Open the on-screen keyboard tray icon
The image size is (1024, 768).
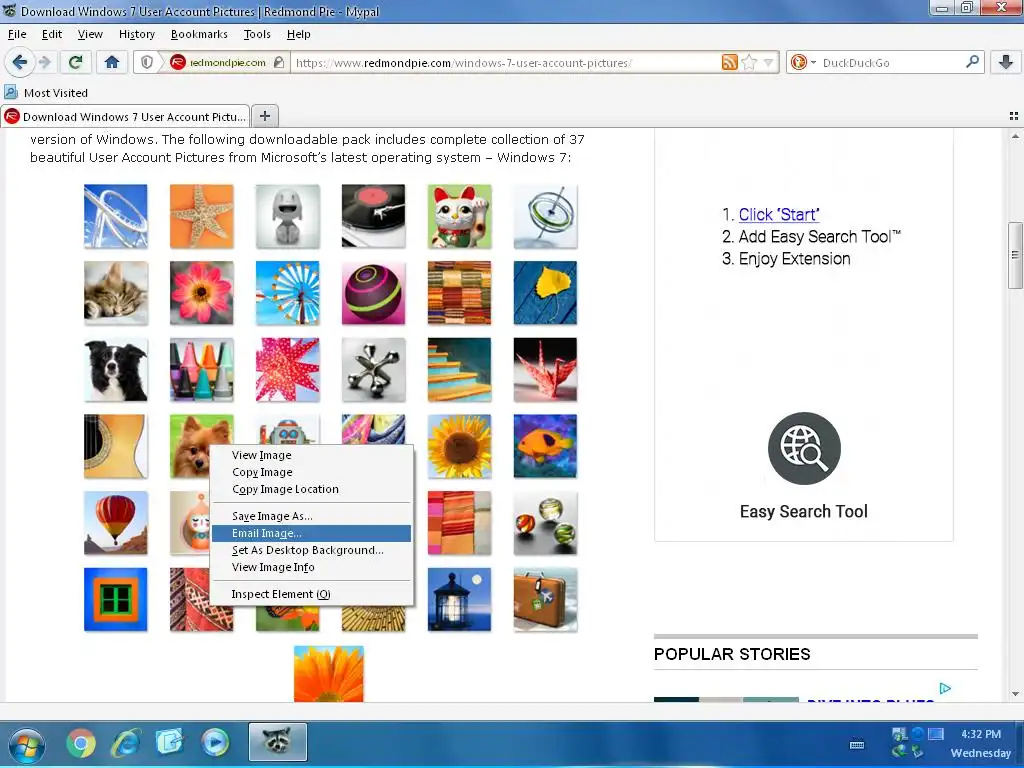857,744
